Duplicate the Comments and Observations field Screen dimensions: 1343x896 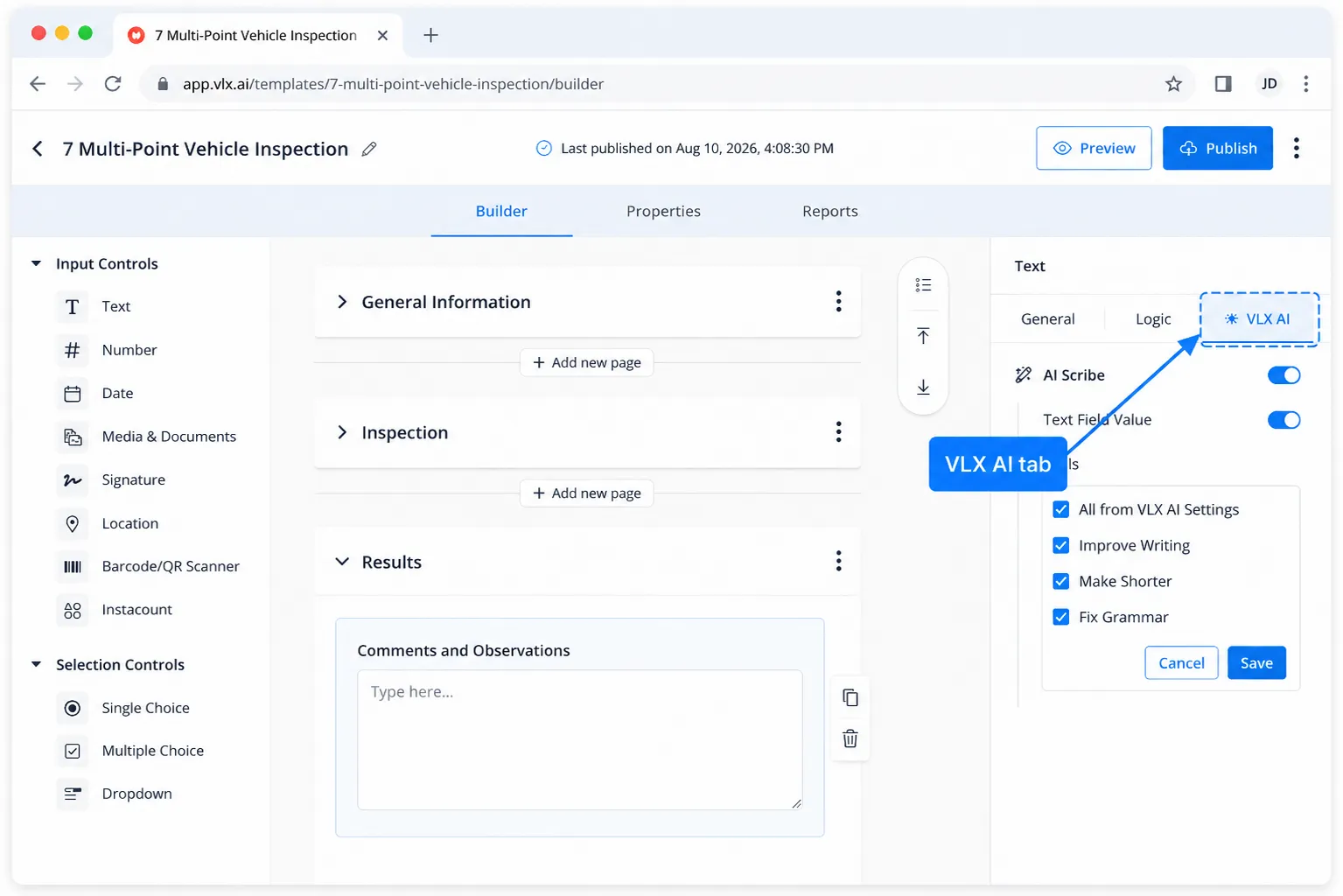point(850,697)
